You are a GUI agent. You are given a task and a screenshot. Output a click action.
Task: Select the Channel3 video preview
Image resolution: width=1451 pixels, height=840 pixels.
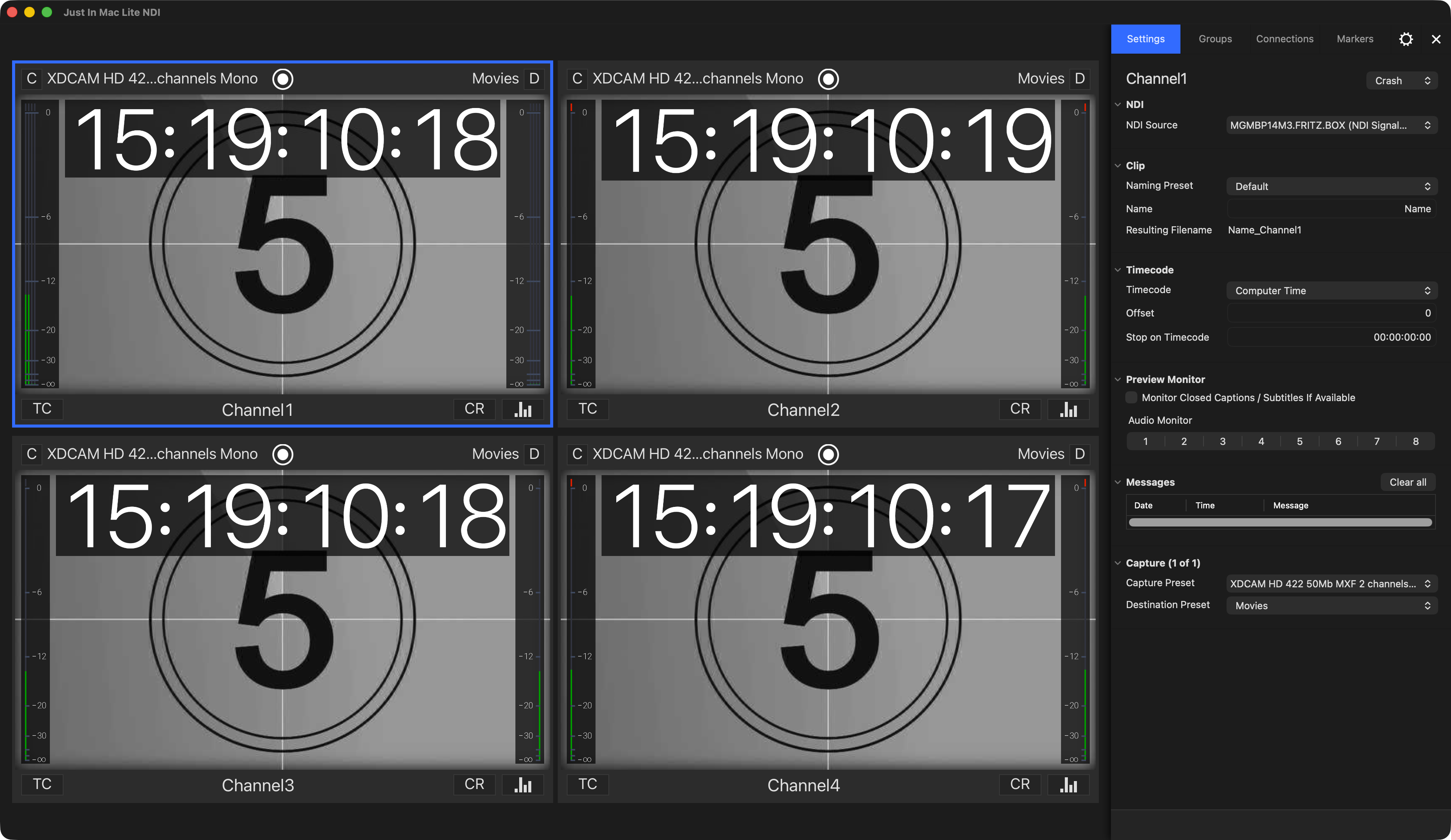pyautogui.click(x=283, y=620)
